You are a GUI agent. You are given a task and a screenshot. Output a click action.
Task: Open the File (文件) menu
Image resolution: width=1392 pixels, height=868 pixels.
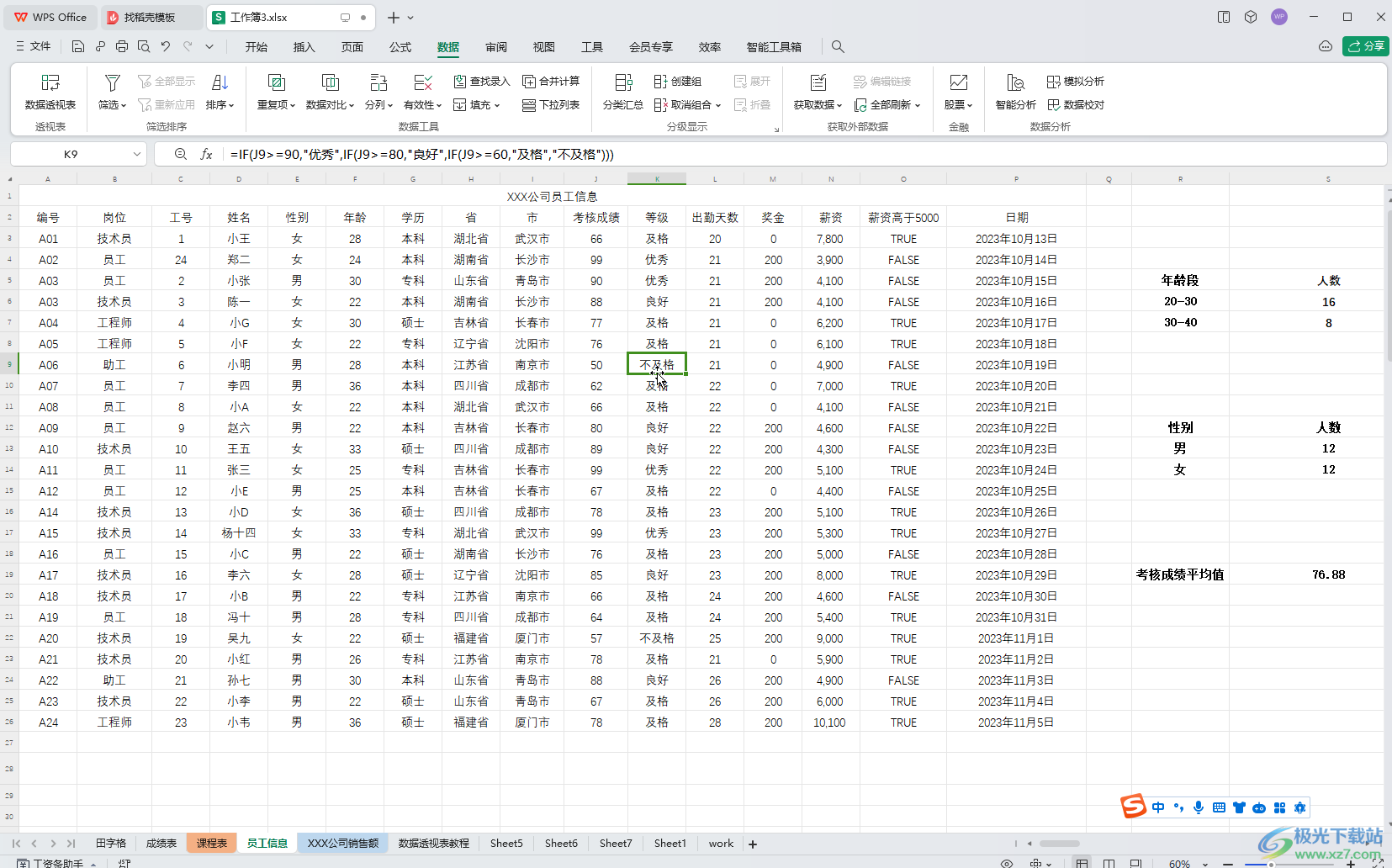pos(34,47)
